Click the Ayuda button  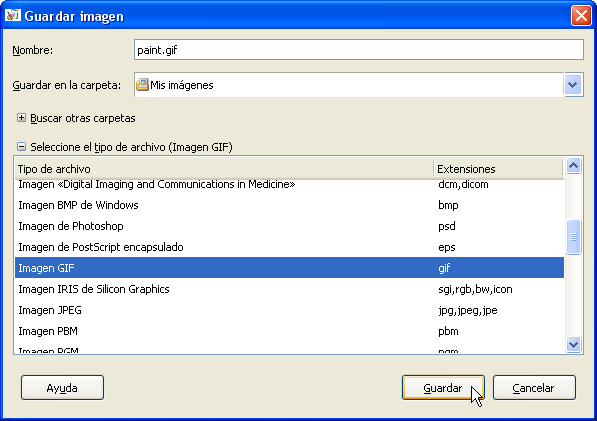click(x=62, y=388)
